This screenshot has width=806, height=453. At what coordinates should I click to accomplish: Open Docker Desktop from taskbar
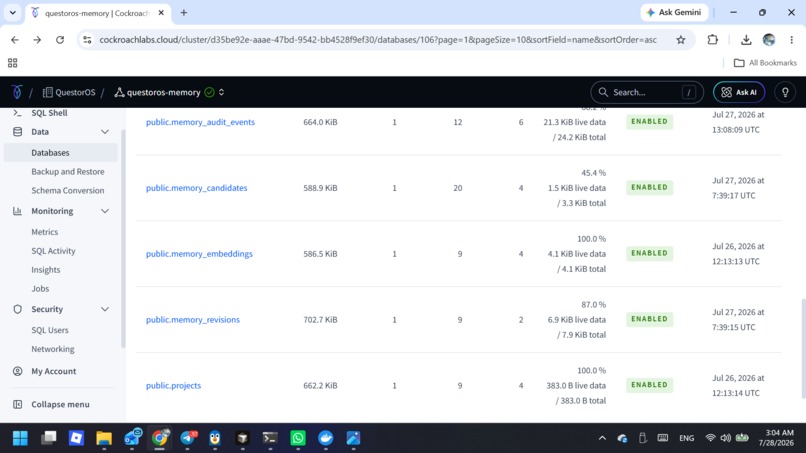coord(325,438)
